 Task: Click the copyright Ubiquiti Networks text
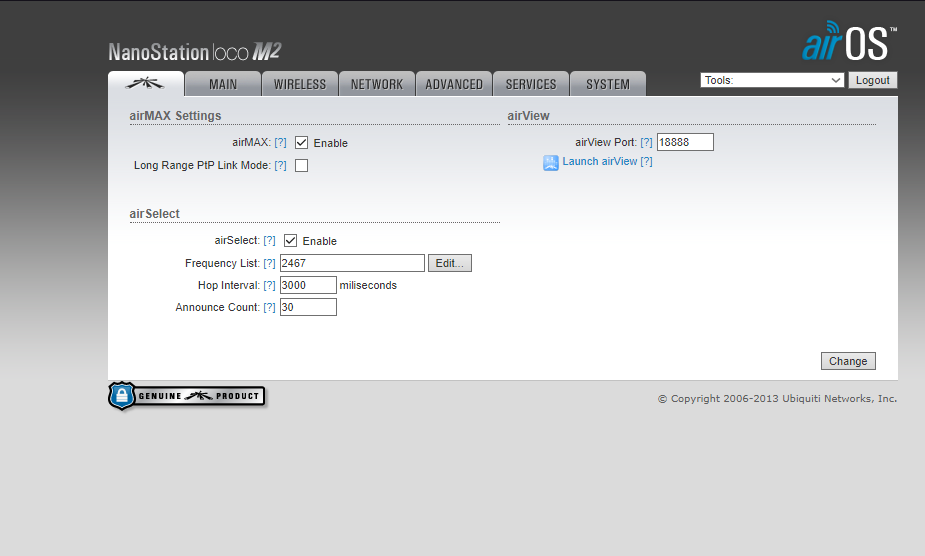point(778,398)
